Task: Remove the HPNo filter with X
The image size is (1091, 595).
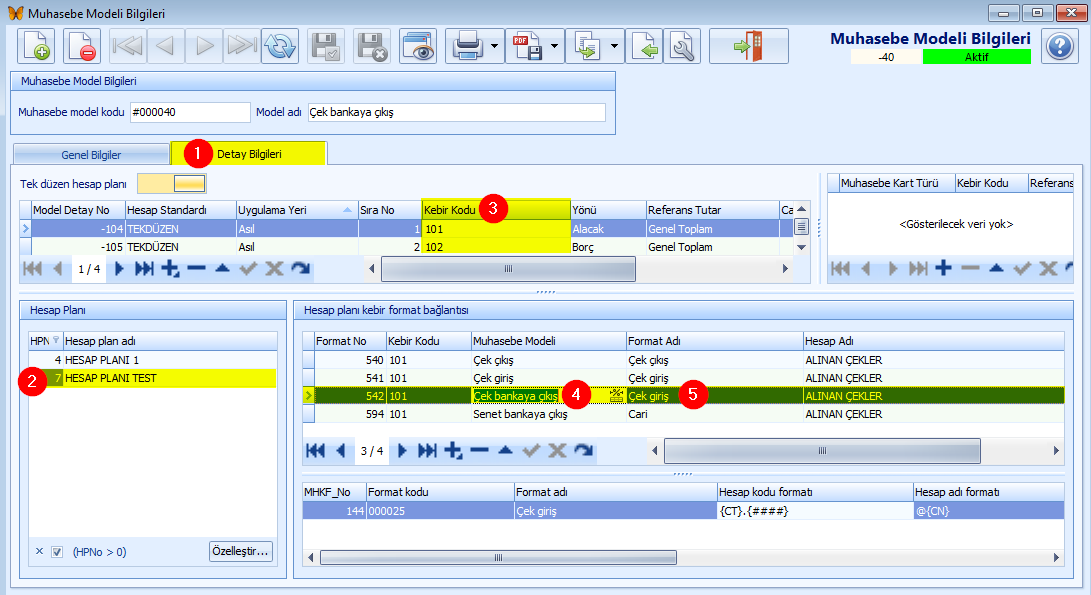Action: tap(39, 551)
